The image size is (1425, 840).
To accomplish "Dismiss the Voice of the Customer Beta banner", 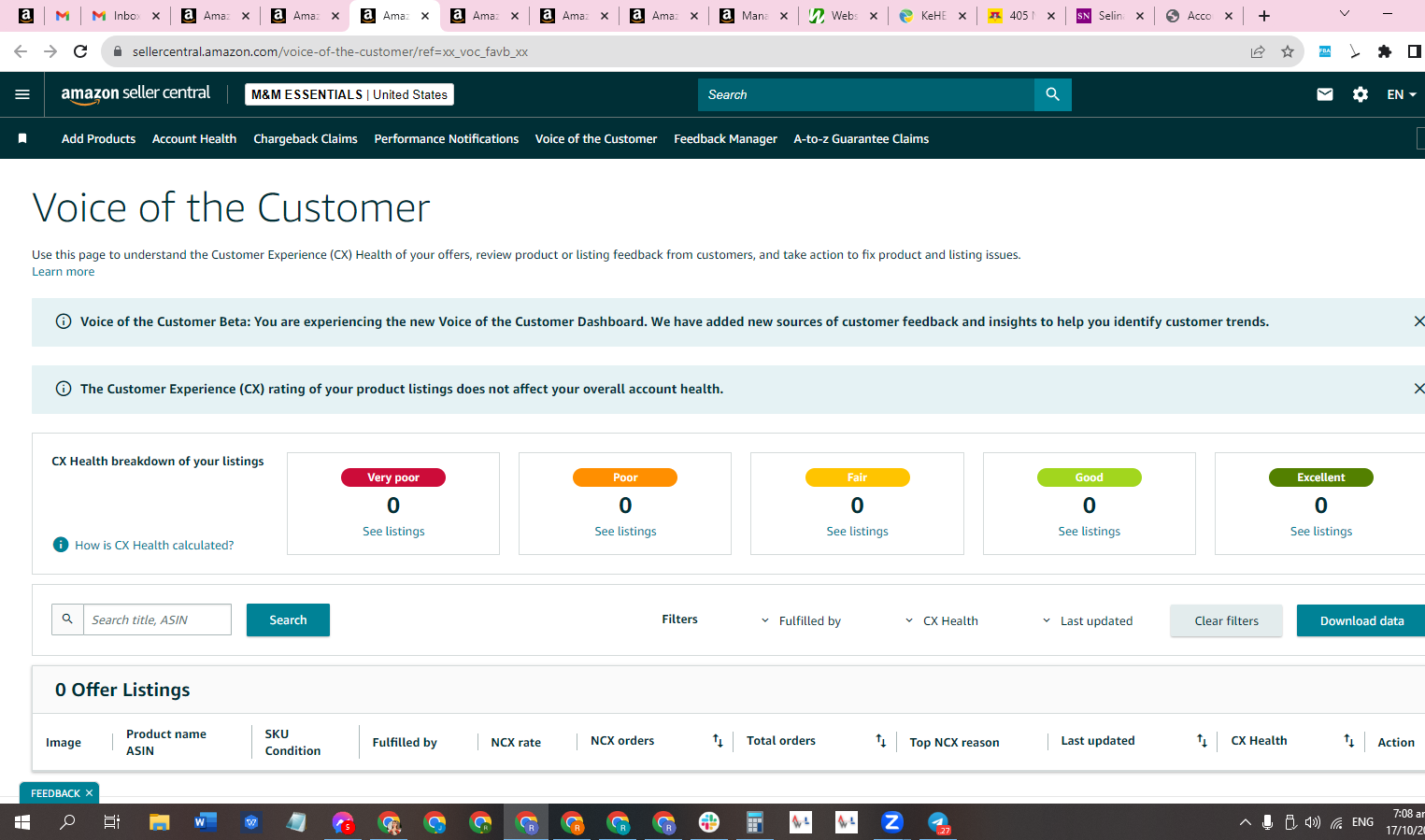I will [1418, 321].
